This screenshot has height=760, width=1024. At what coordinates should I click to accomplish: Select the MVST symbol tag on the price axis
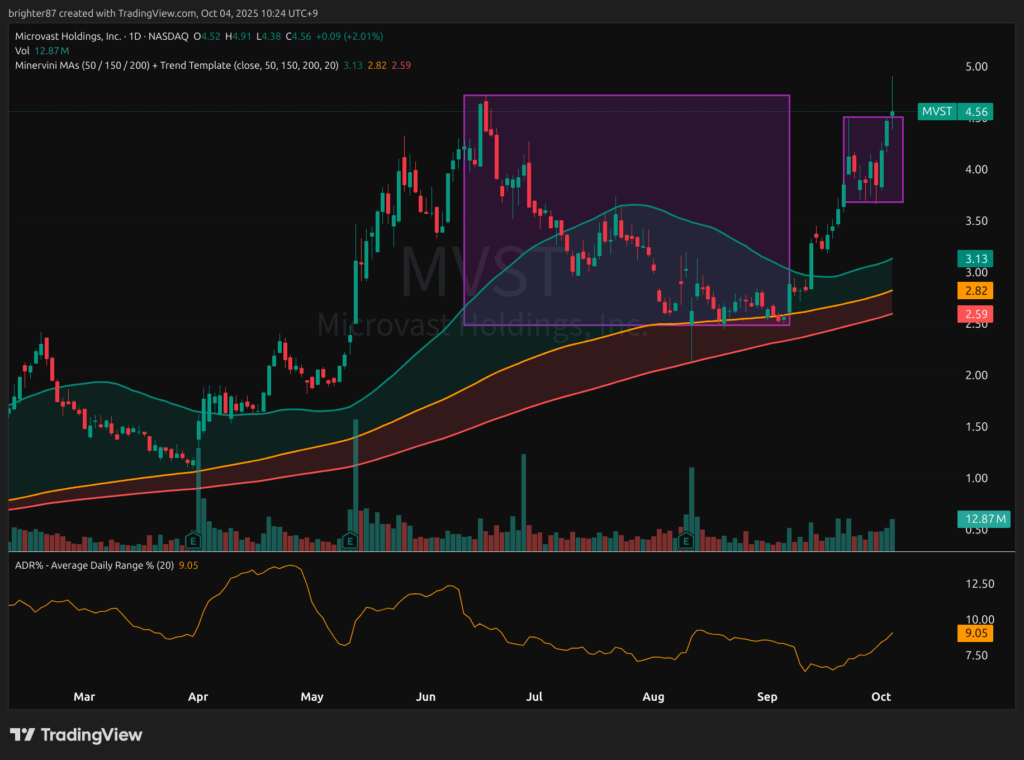935,112
